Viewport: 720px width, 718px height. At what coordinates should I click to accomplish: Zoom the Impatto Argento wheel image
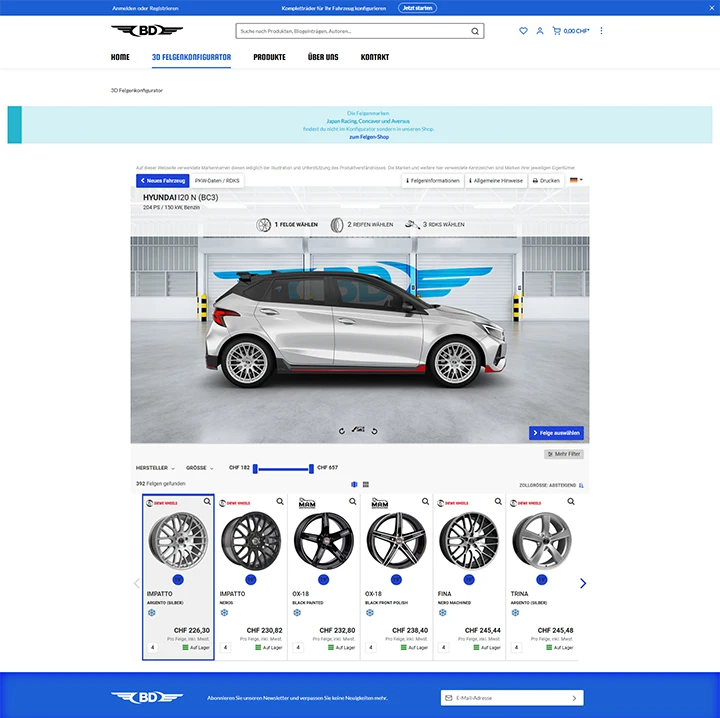tap(207, 501)
